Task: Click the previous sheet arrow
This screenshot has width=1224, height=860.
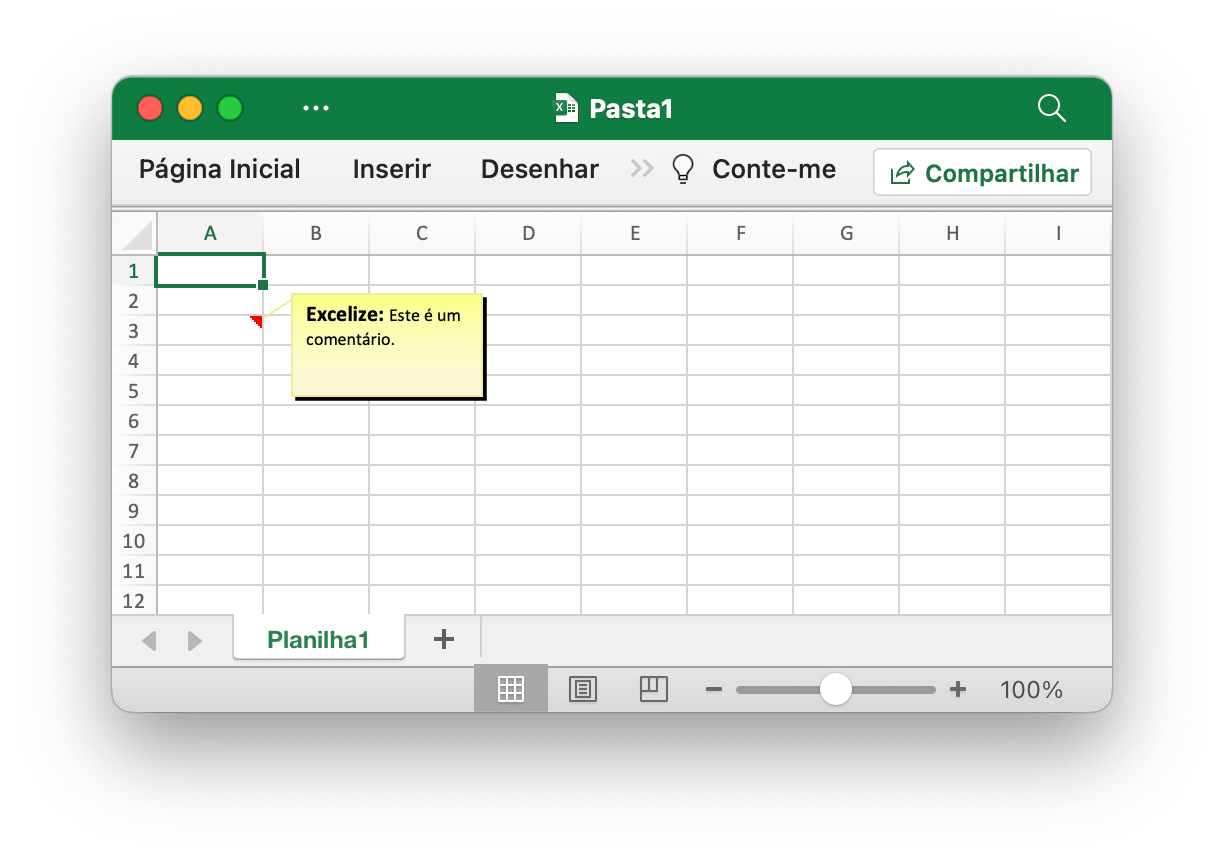Action: 150,640
